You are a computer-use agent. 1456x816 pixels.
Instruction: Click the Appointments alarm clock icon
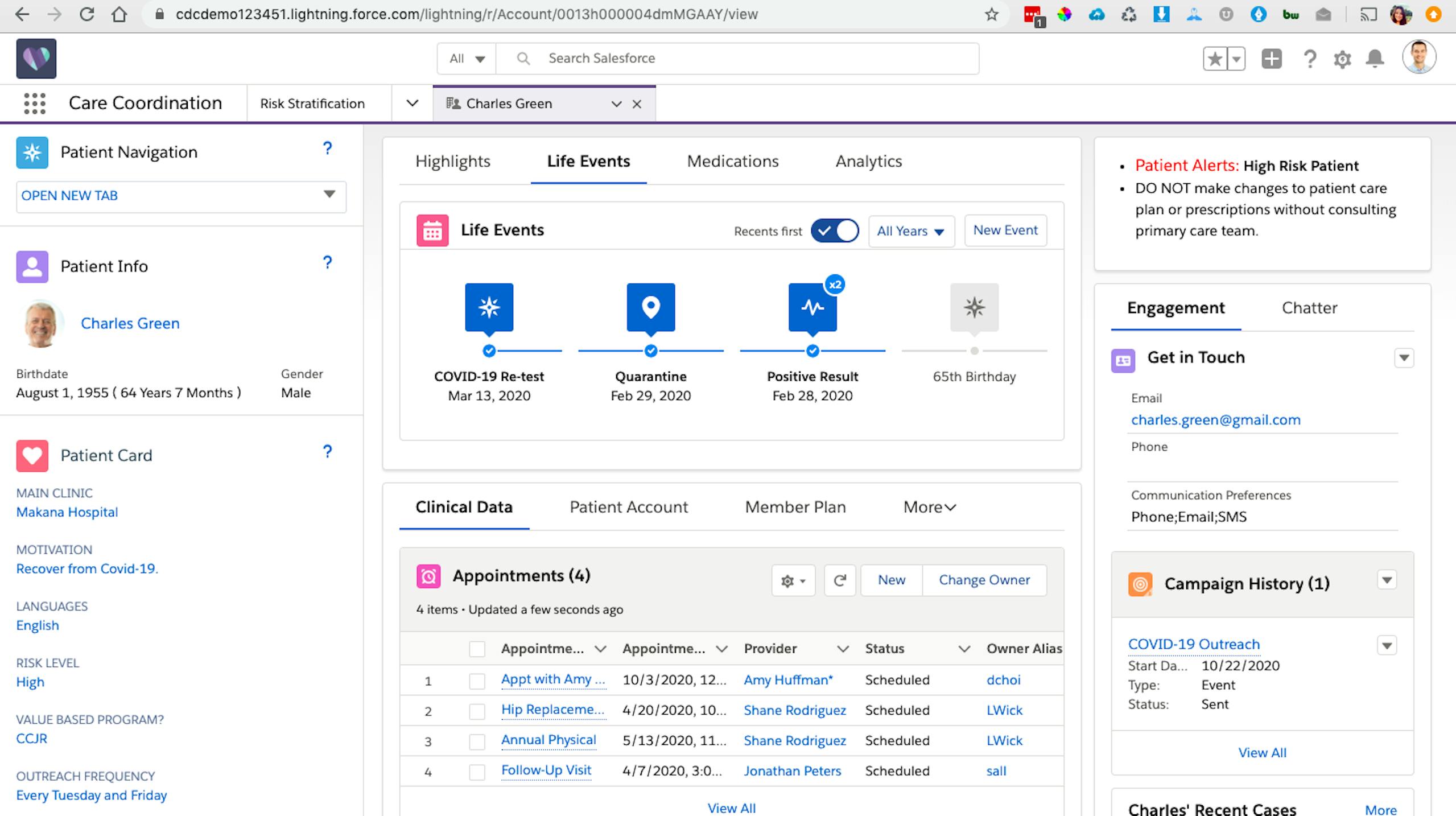pyautogui.click(x=428, y=576)
